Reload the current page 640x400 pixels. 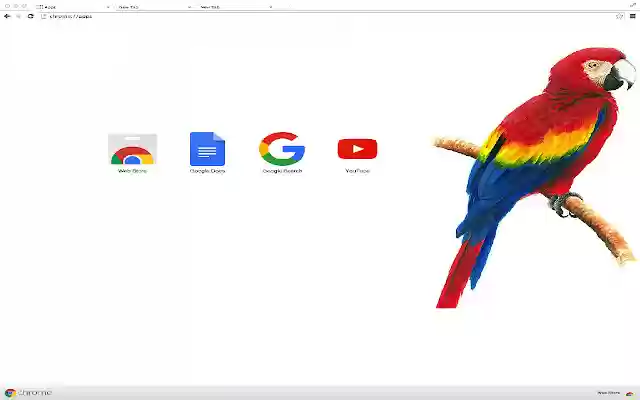31,16
